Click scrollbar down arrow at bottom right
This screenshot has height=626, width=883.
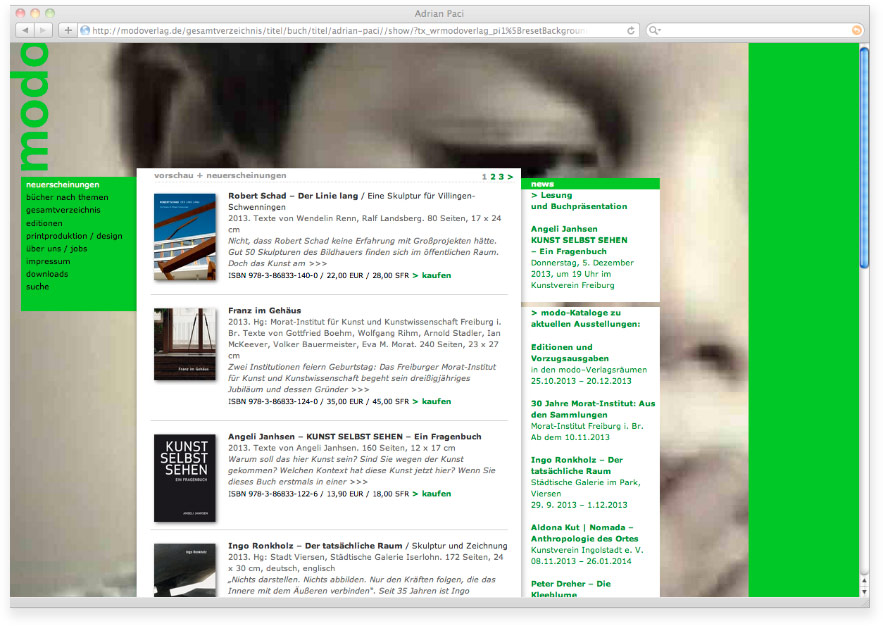[864, 592]
